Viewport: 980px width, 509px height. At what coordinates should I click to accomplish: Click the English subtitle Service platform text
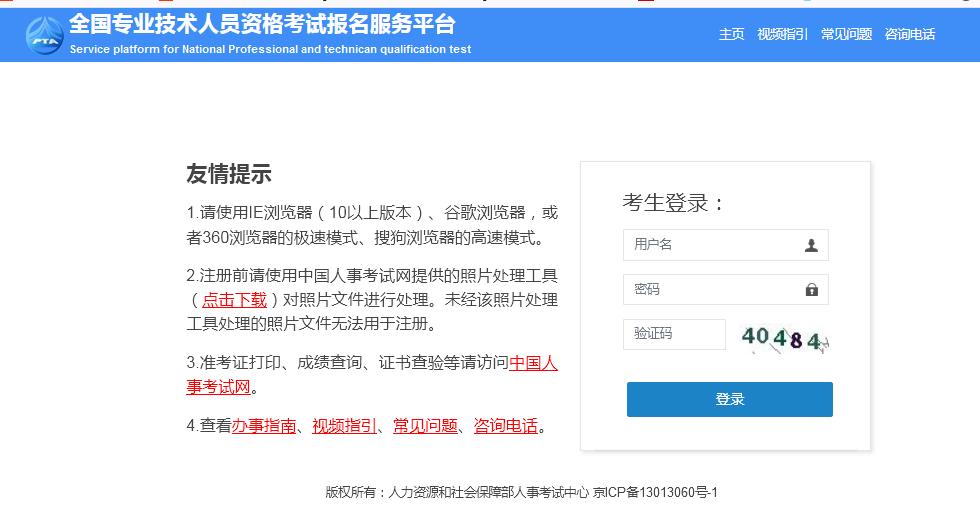tap(270, 49)
